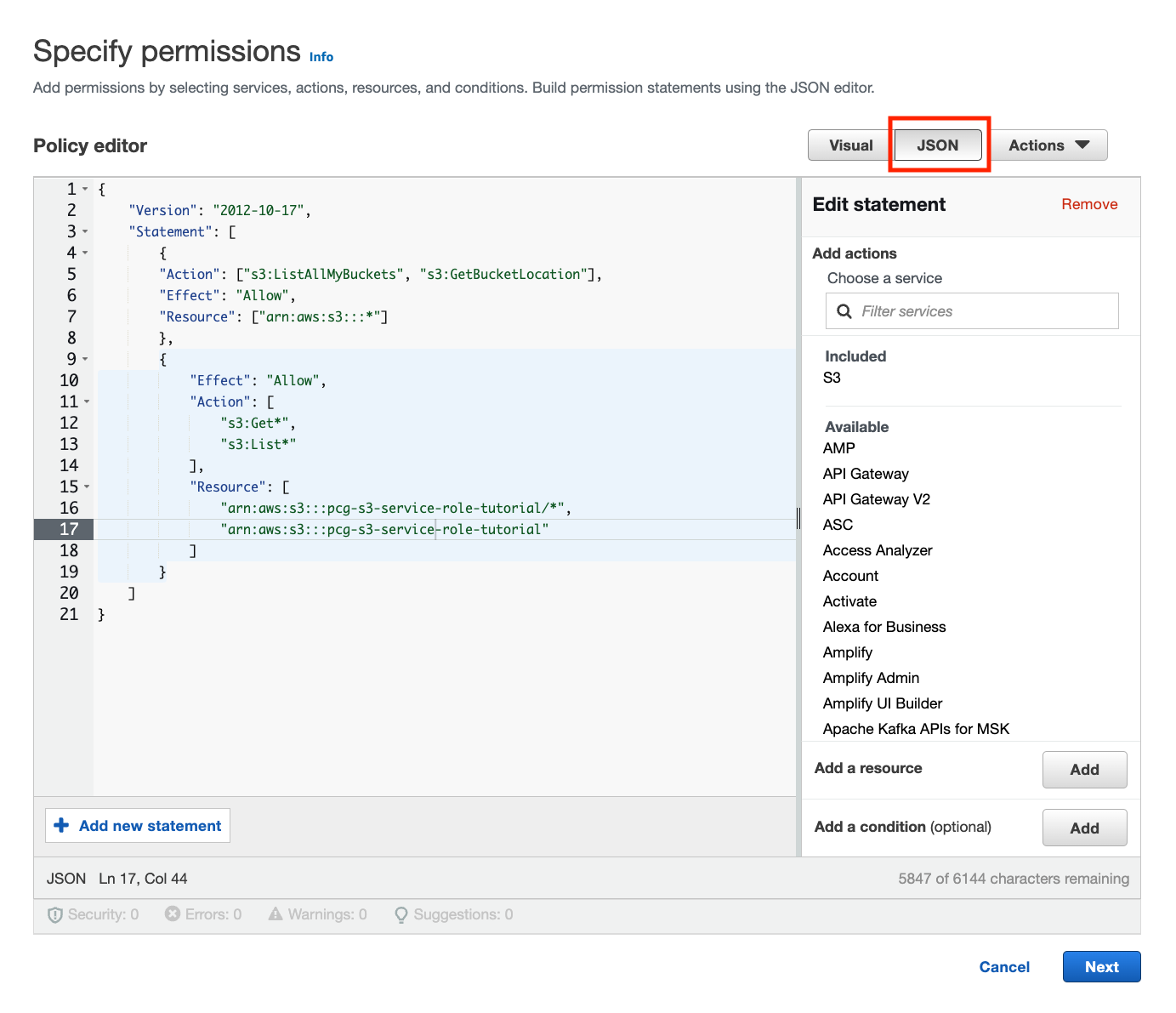Collapse the Resource fold arrow on line 15
The width and height of the screenshot is (1176, 1013).
(x=87, y=487)
